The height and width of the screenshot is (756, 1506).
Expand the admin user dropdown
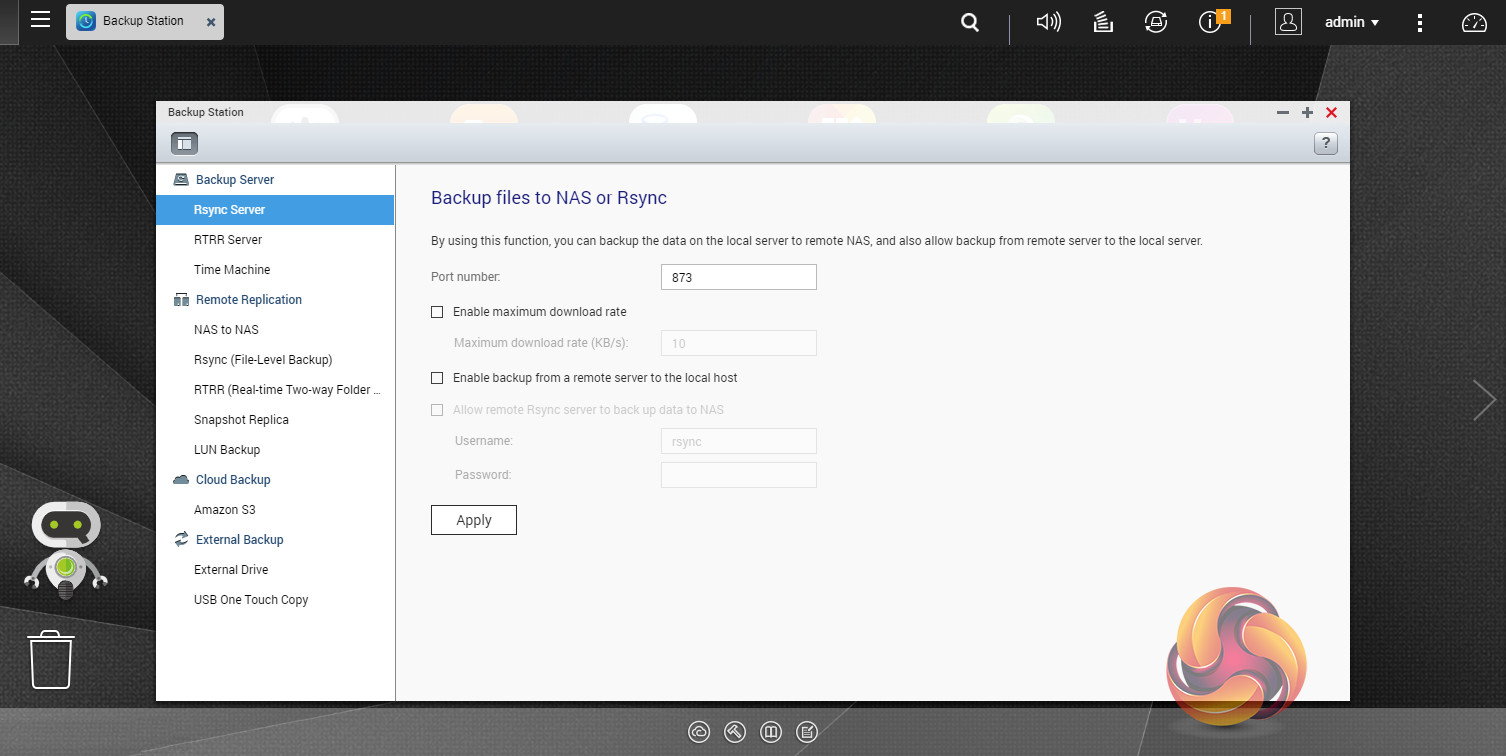(1351, 22)
